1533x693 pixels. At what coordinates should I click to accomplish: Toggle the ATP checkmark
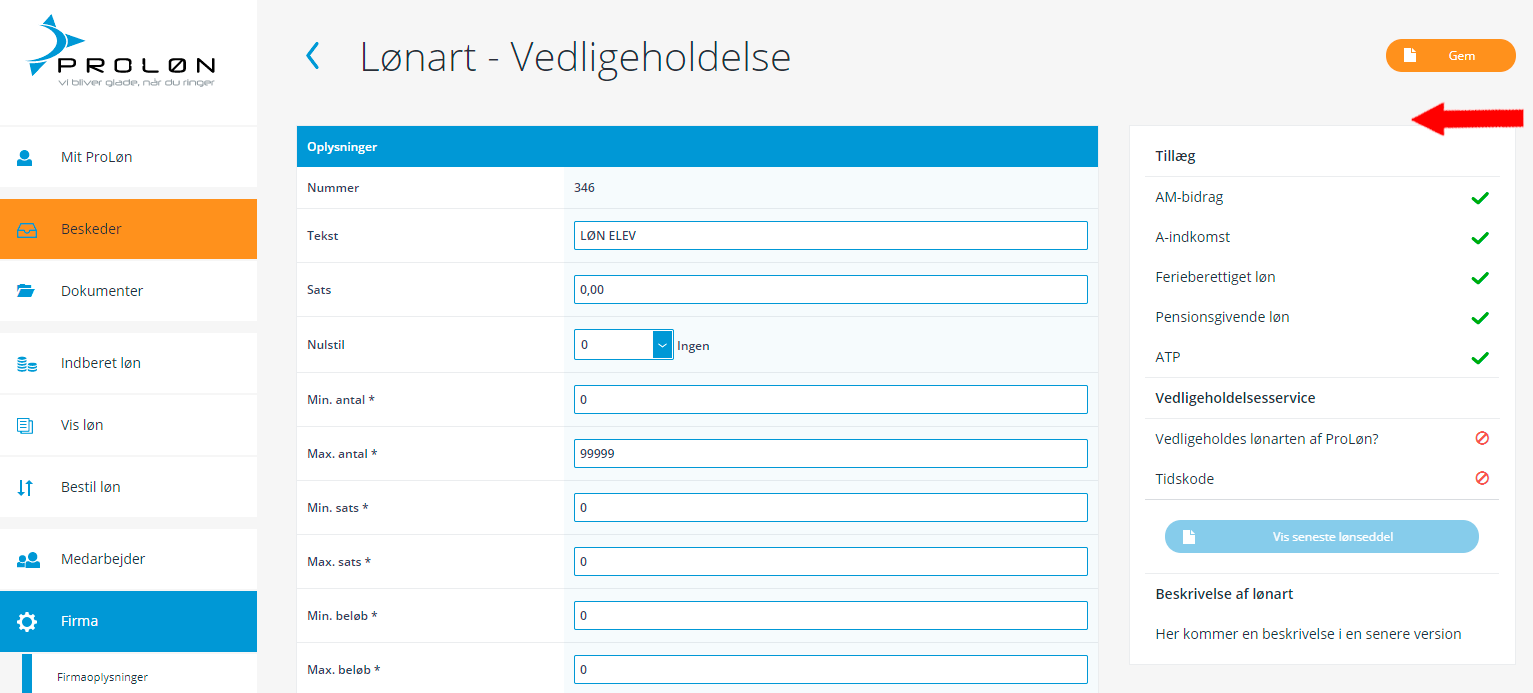click(x=1480, y=358)
